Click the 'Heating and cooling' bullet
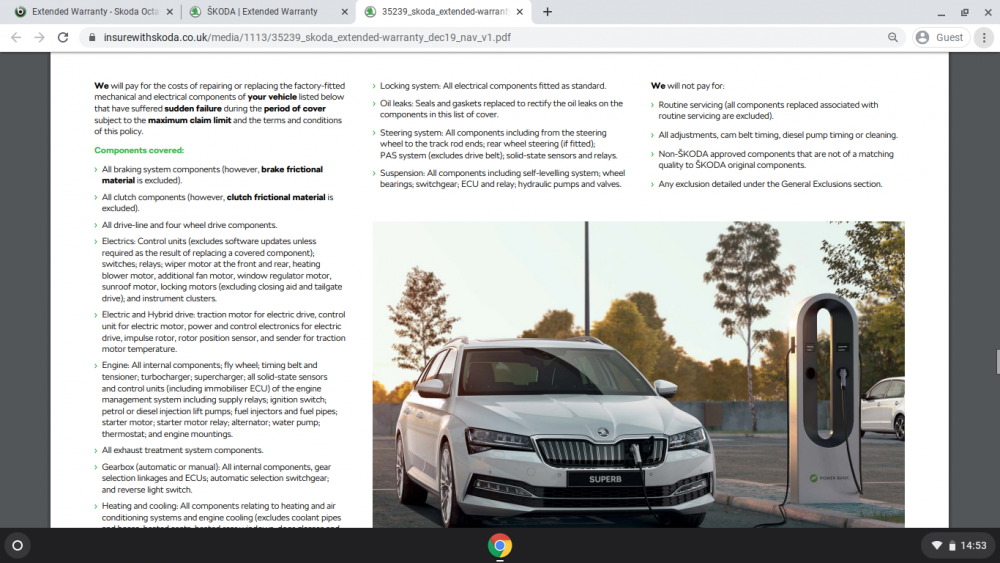Image resolution: width=1000 pixels, height=563 pixels. 221,514
